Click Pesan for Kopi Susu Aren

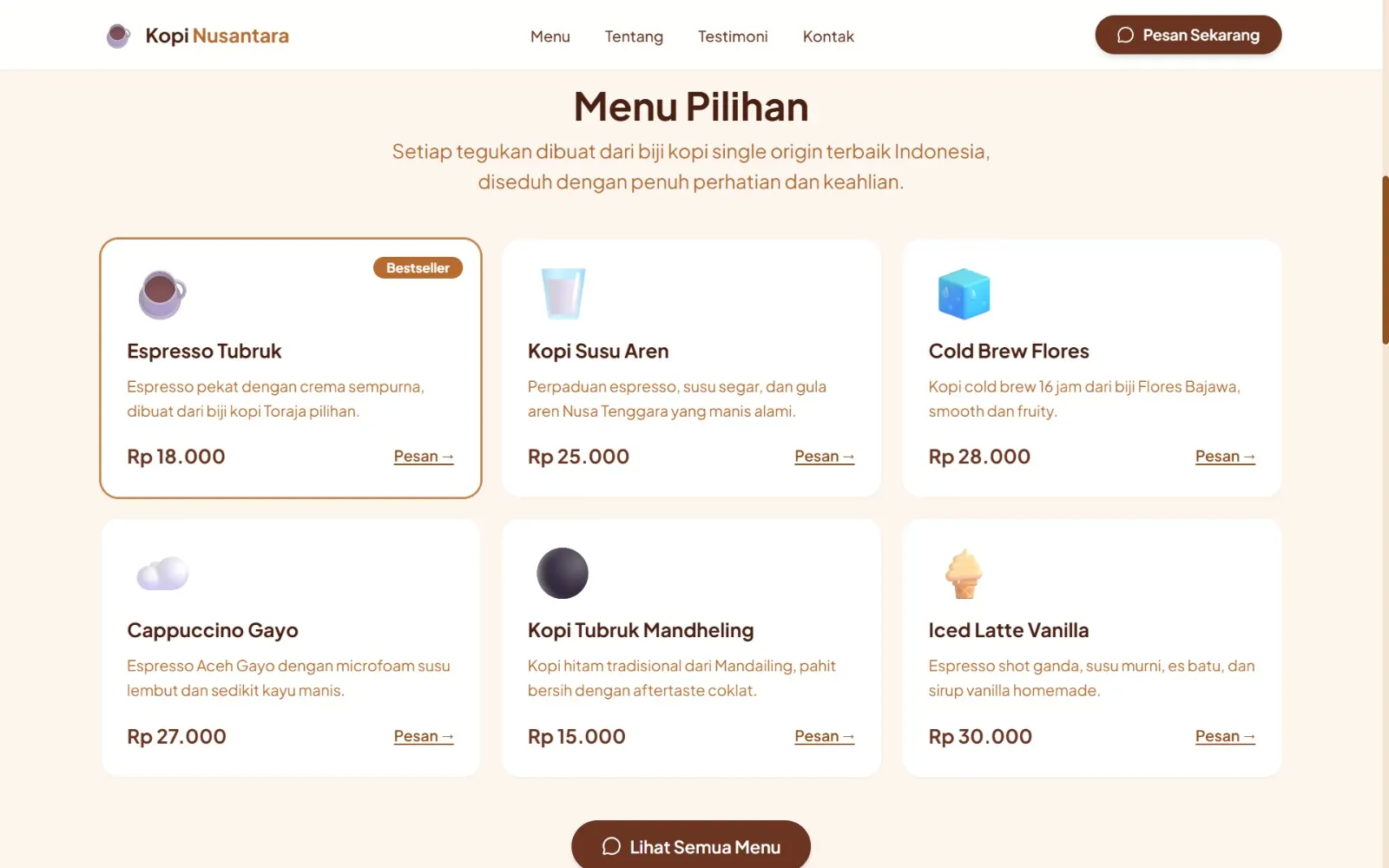(823, 456)
